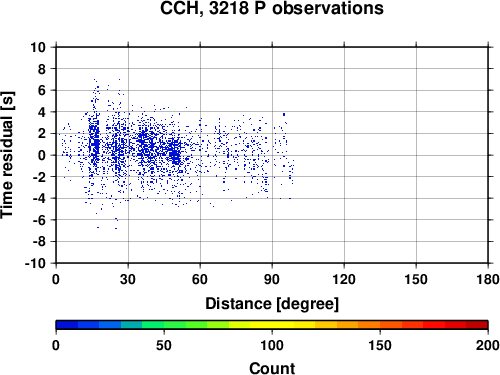Click the y-axis tick label '10'

point(38,47)
